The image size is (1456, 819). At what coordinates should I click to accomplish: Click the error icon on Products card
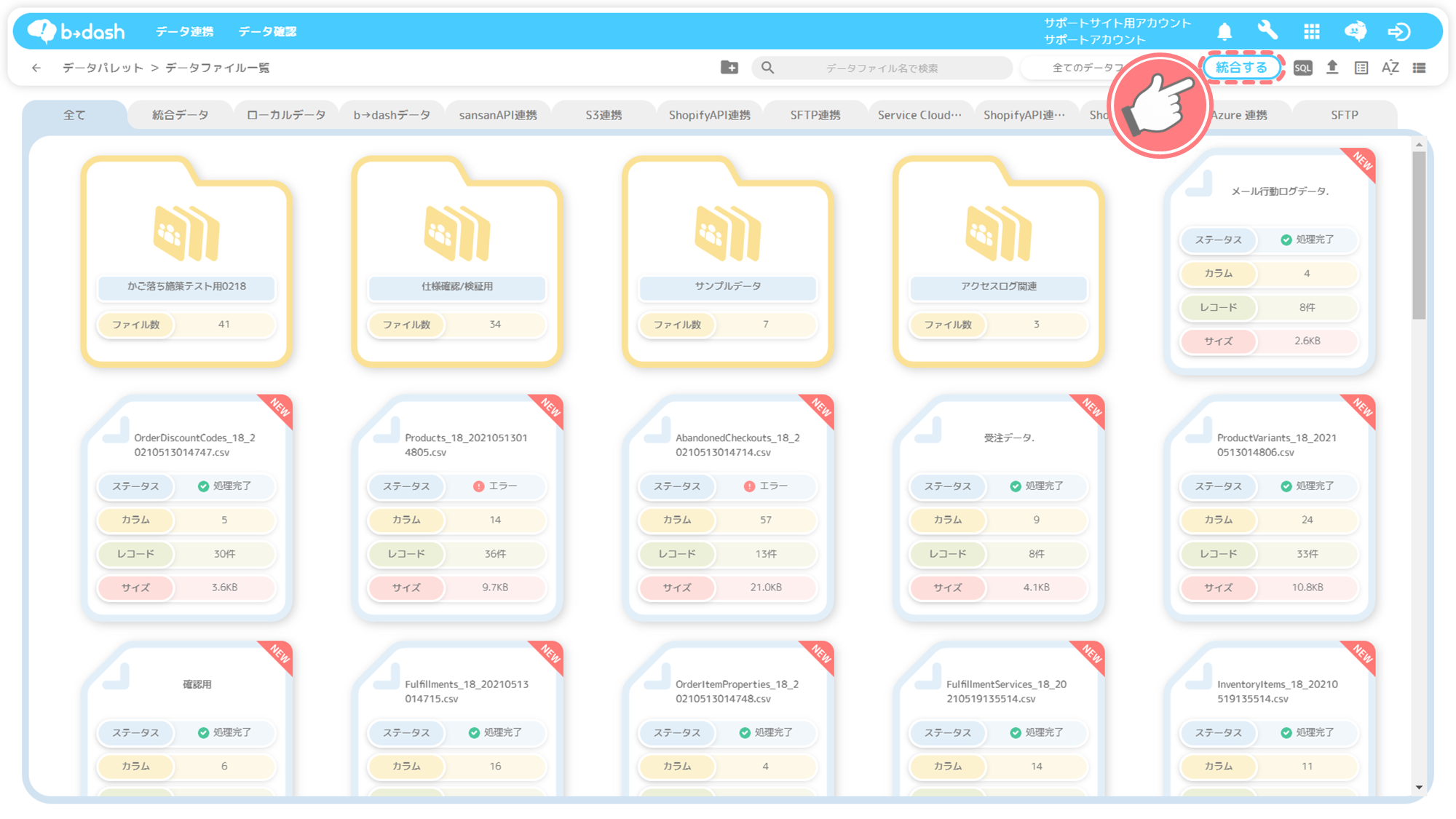[x=478, y=486]
